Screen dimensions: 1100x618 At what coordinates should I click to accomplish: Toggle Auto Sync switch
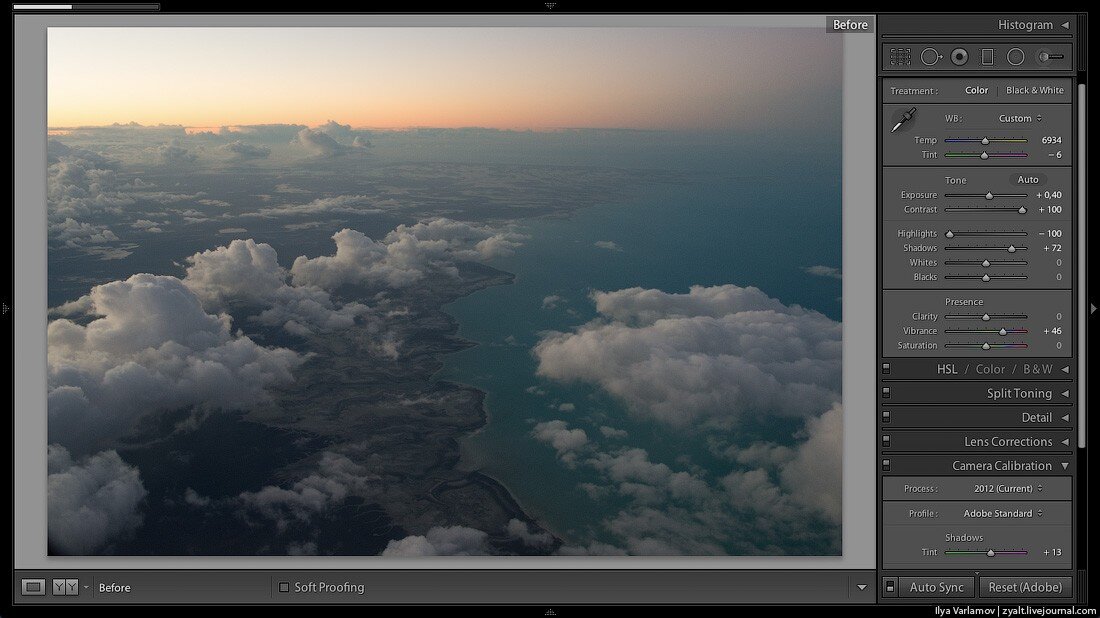click(x=890, y=587)
